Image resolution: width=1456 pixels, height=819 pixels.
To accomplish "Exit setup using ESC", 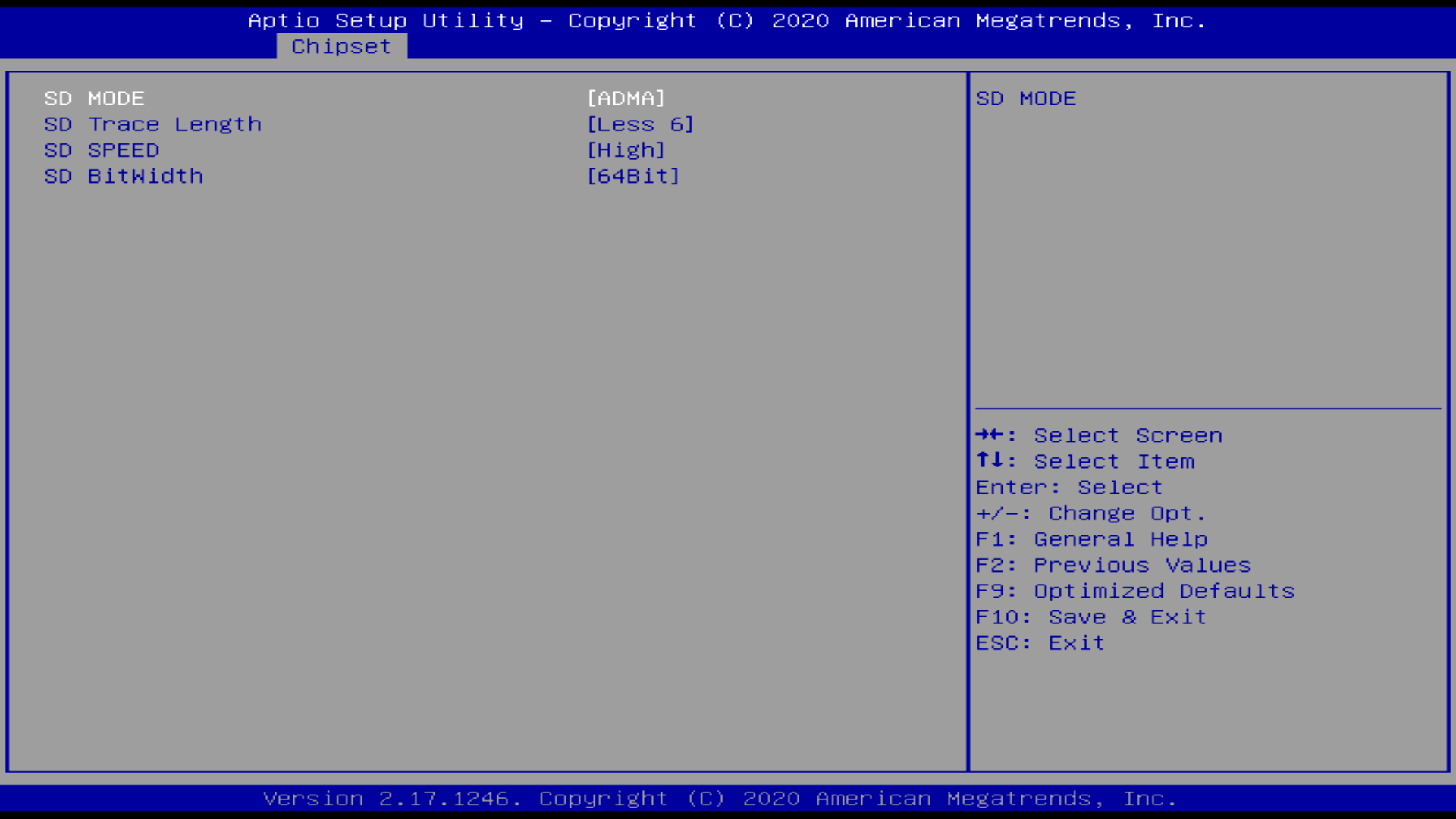I will [x=1040, y=642].
